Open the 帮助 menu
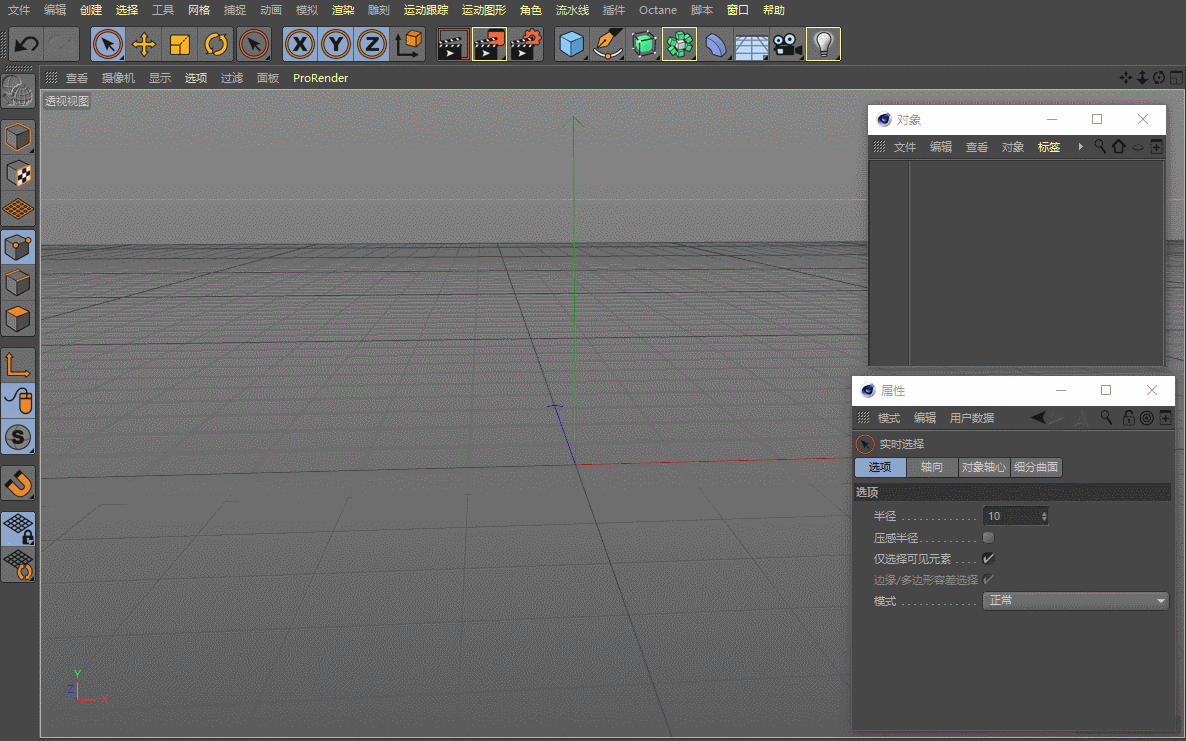 [774, 10]
